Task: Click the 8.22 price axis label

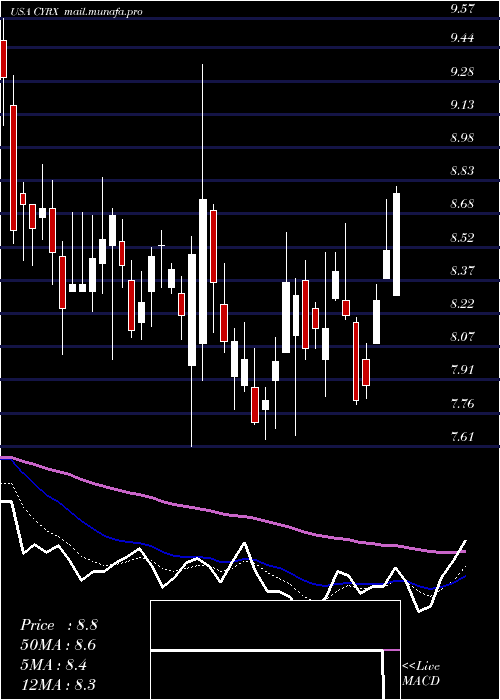Action: [x=462, y=304]
